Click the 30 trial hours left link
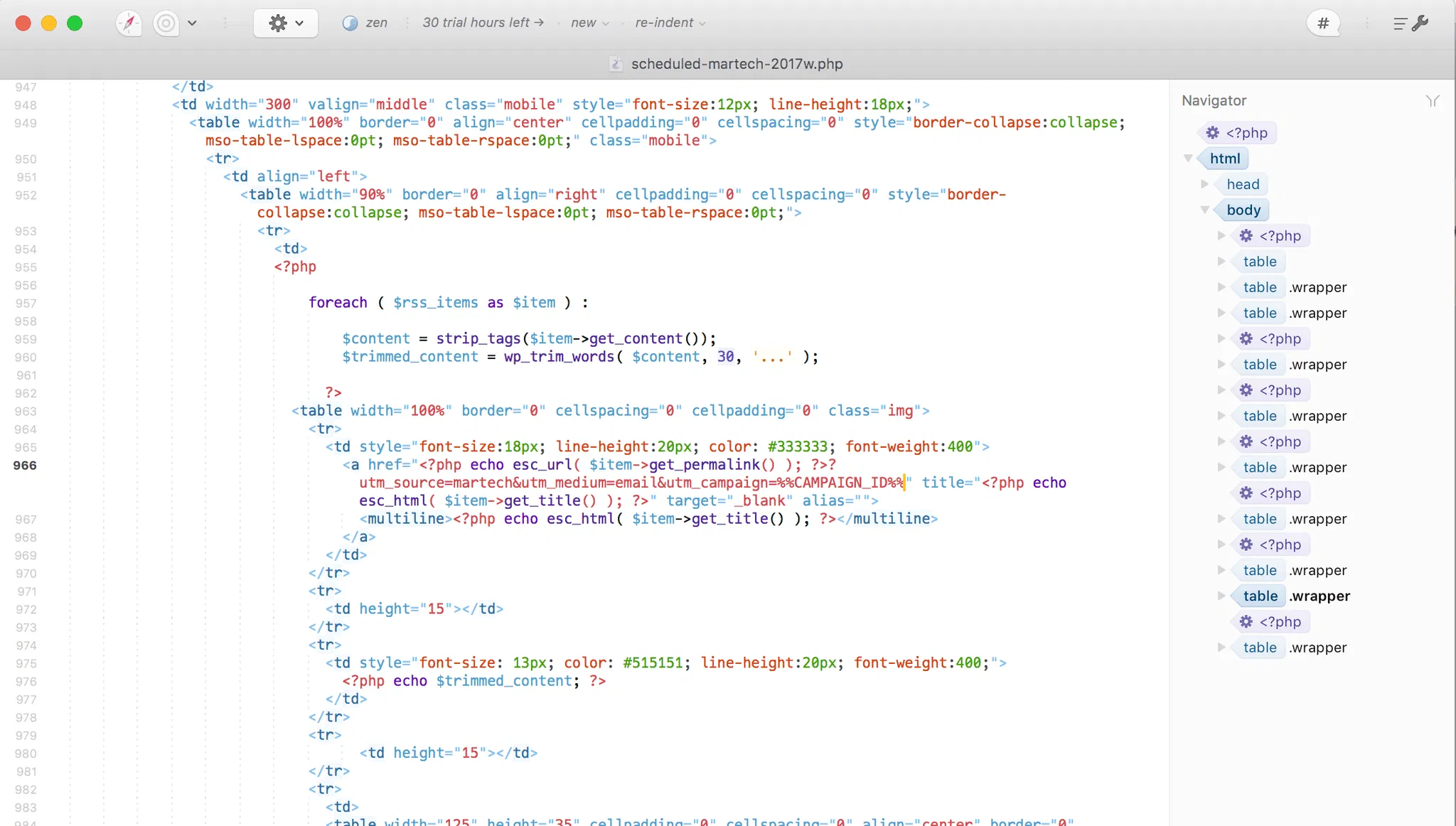The width and height of the screenshot is (1456, 826). 483,23
